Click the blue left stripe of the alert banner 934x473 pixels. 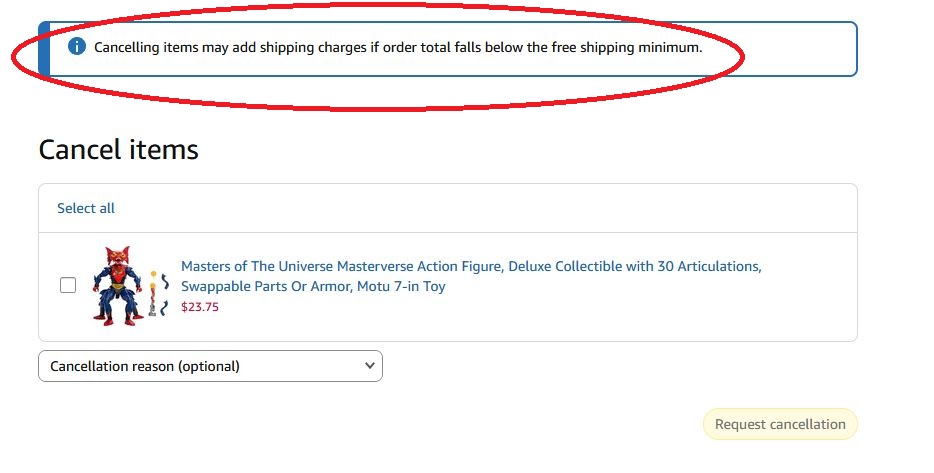(43, 49)
